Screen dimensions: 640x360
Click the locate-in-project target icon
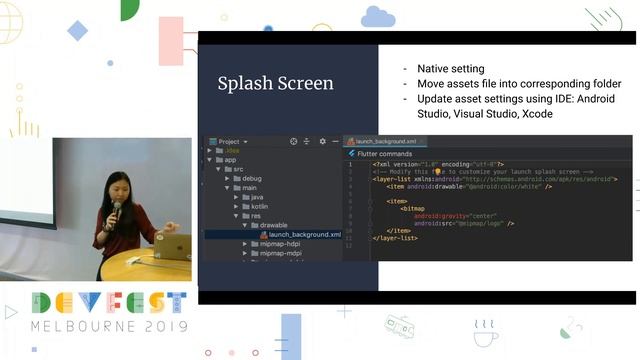point(293,141)
